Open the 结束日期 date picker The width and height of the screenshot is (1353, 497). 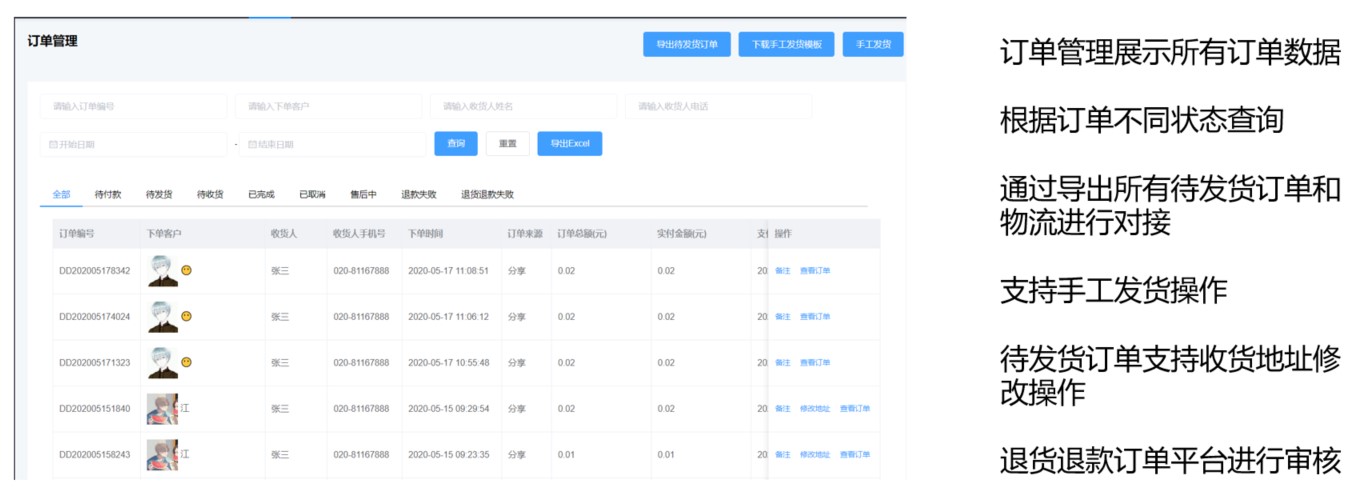click(x=333, y=145)
